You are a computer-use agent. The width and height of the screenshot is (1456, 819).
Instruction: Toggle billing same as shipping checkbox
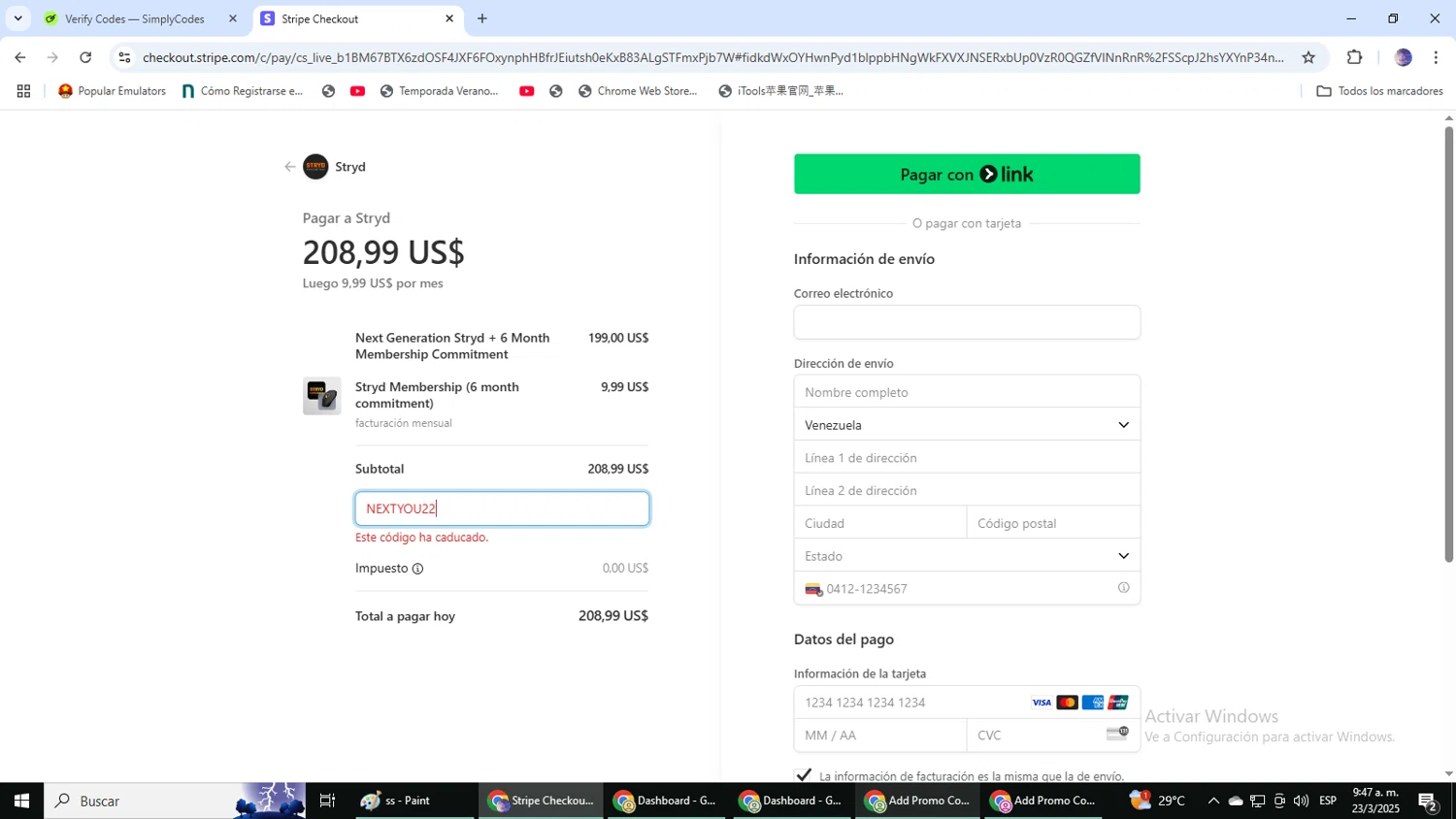point(803,775)
